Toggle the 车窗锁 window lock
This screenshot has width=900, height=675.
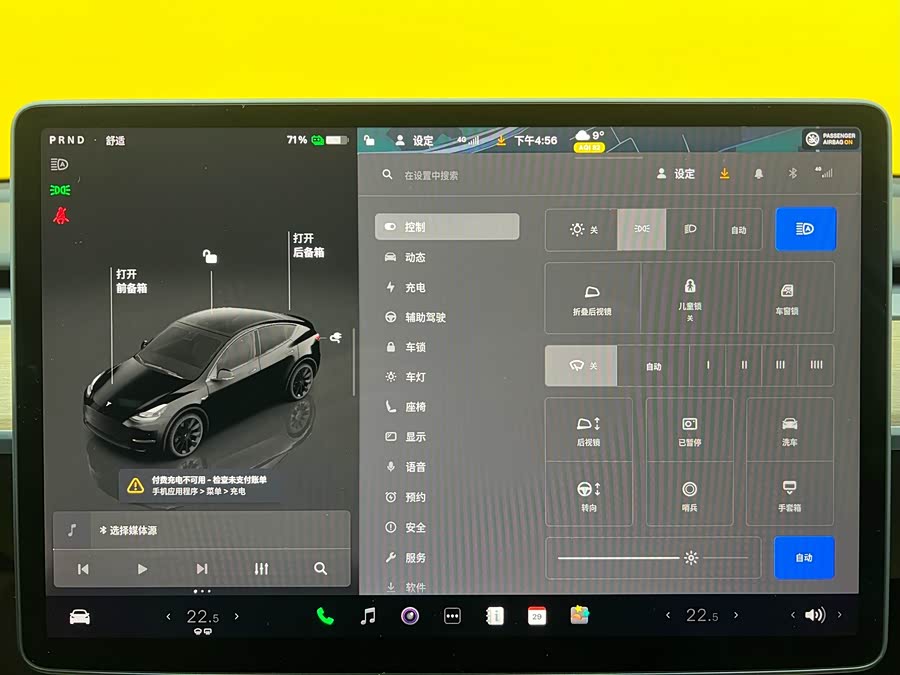tap(786, 298)
